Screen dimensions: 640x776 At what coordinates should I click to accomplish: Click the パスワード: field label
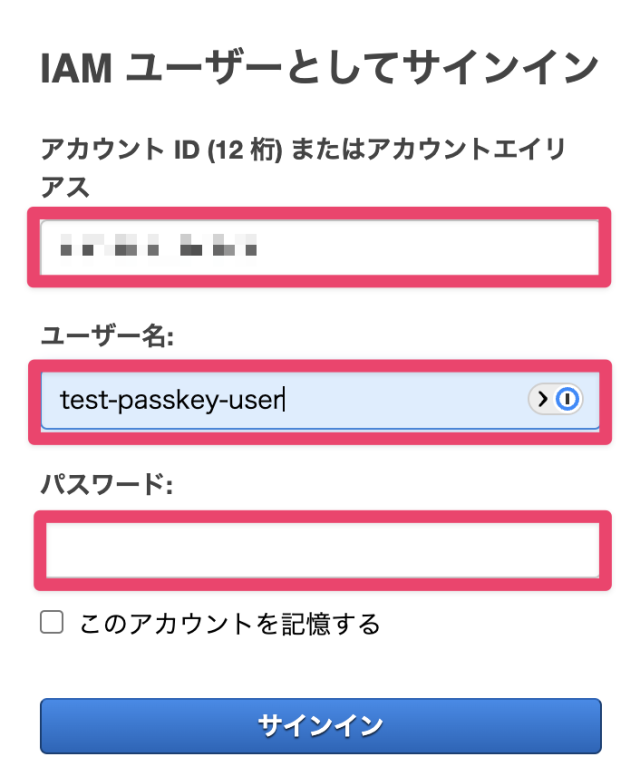point(107,484)
